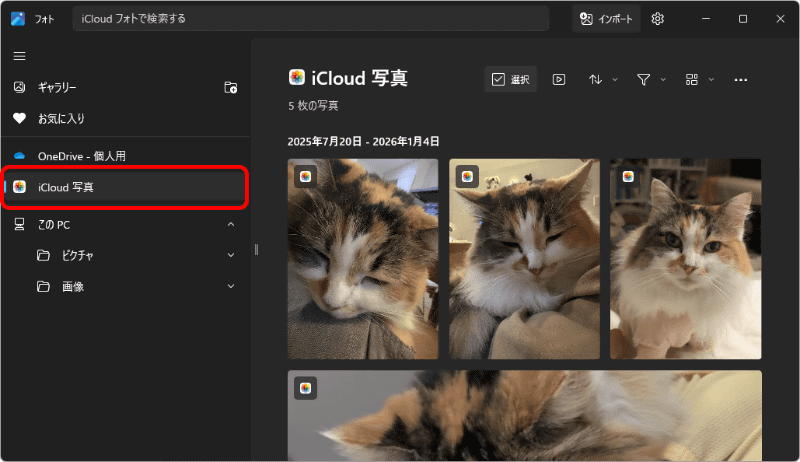Click the add folder icon beside ギャラリー
The image size is (800, 462).
pyautogui.click(x=231, y=88)
